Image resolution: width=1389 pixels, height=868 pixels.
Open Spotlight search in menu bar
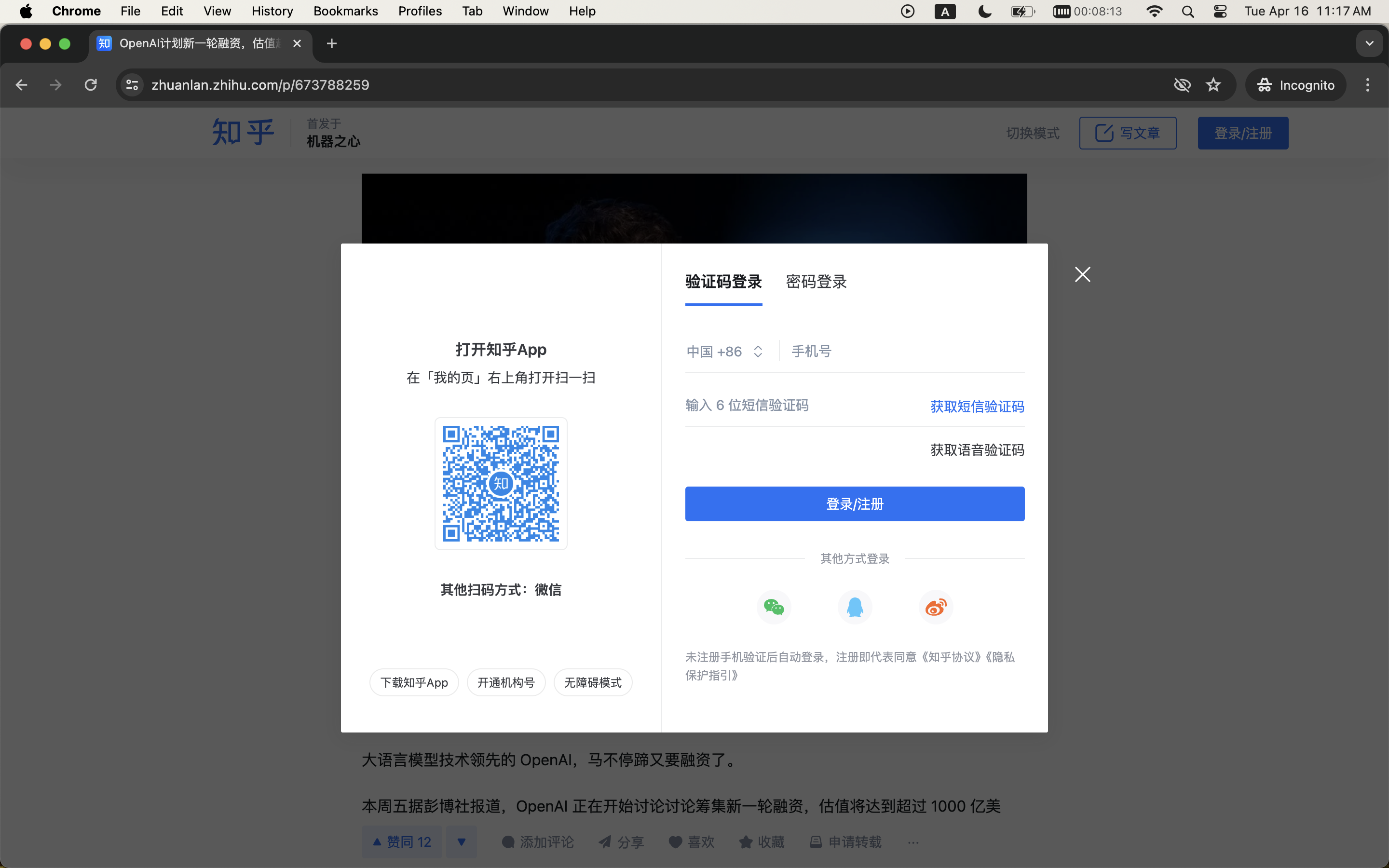coord(1187,11)
